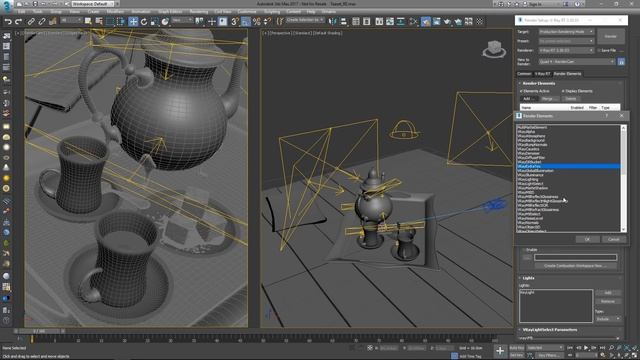The height and width of the screenshot is (360, 640).
Task: Click the timeline's time slider handle
Action: click(x=40, y=331)
